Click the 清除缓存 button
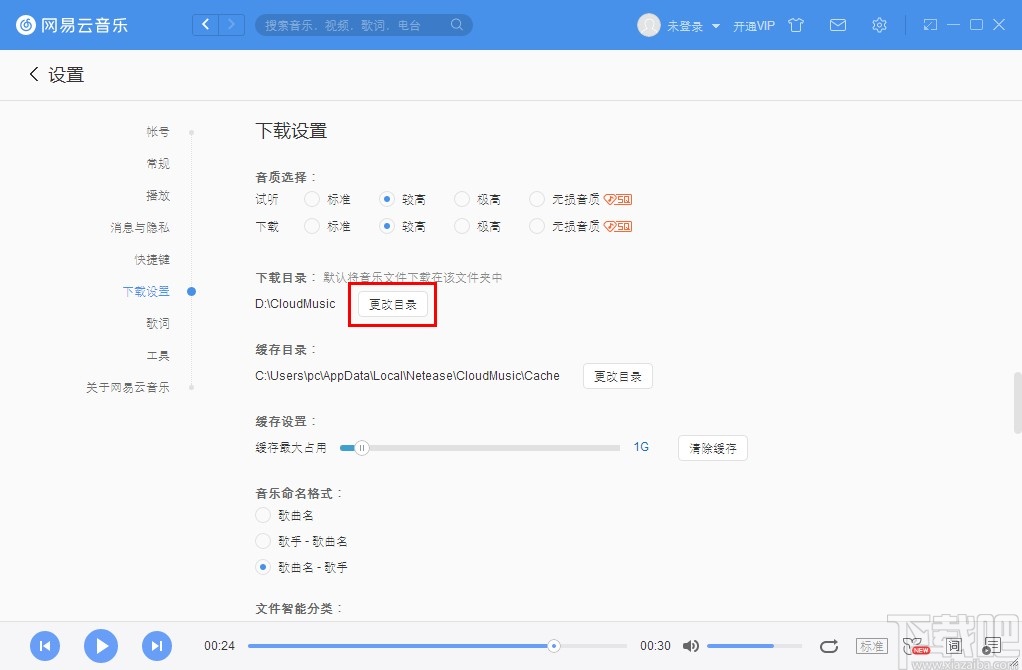 712,448
